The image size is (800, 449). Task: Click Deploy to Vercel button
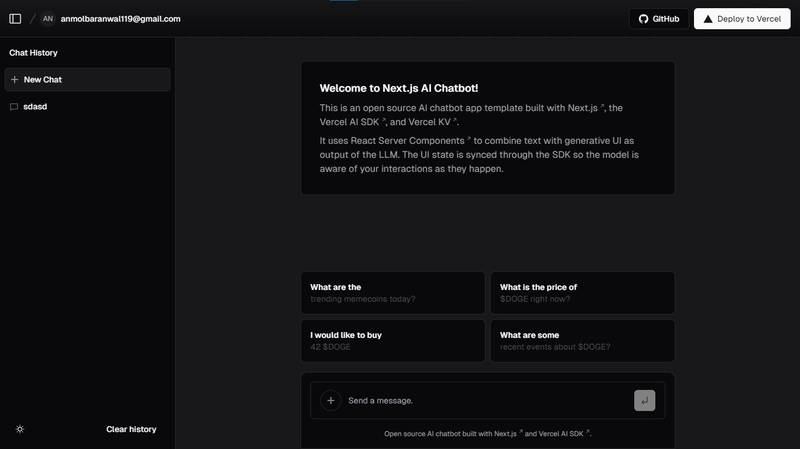point(742,19)
